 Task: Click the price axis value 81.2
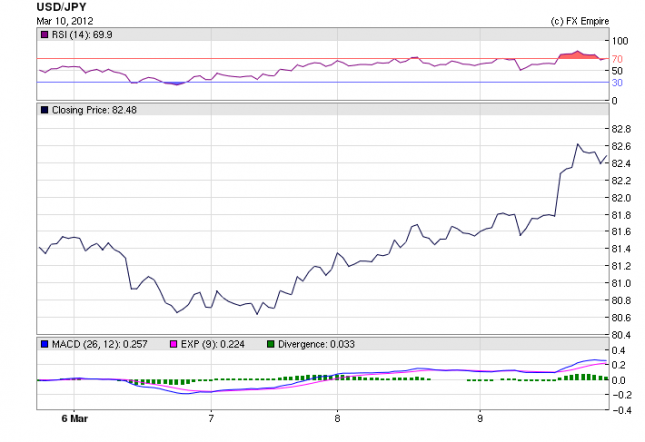[x=621, y=266]
